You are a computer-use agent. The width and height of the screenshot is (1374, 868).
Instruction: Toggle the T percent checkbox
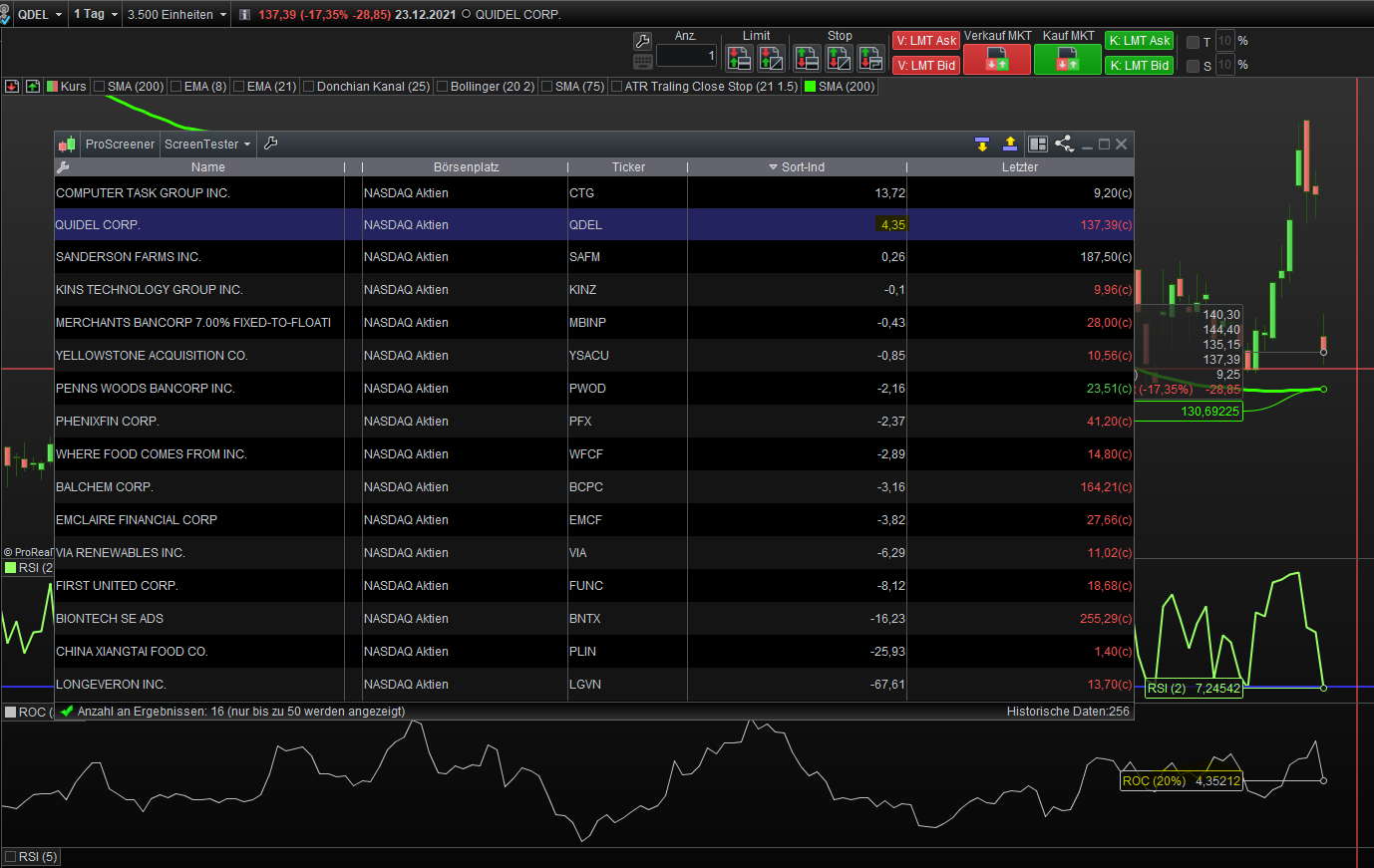1193,42
